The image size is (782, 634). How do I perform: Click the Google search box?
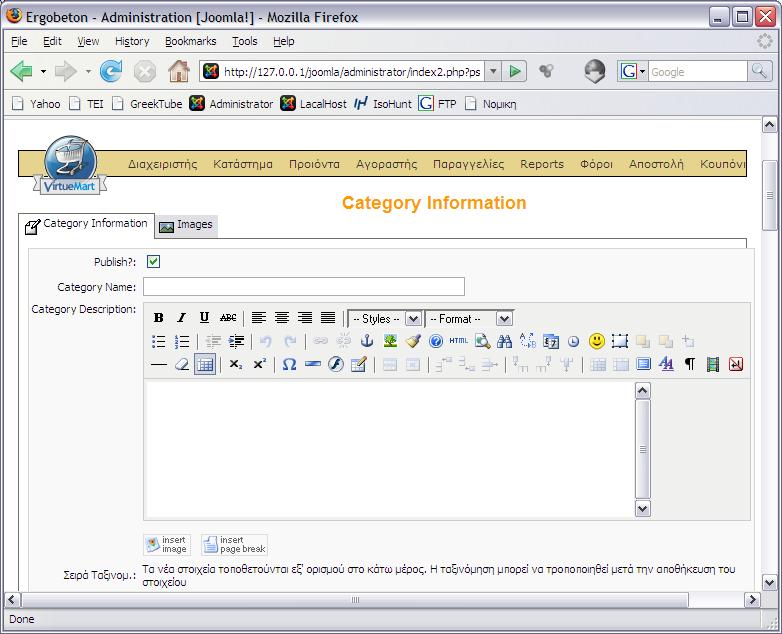pos(697,72)
